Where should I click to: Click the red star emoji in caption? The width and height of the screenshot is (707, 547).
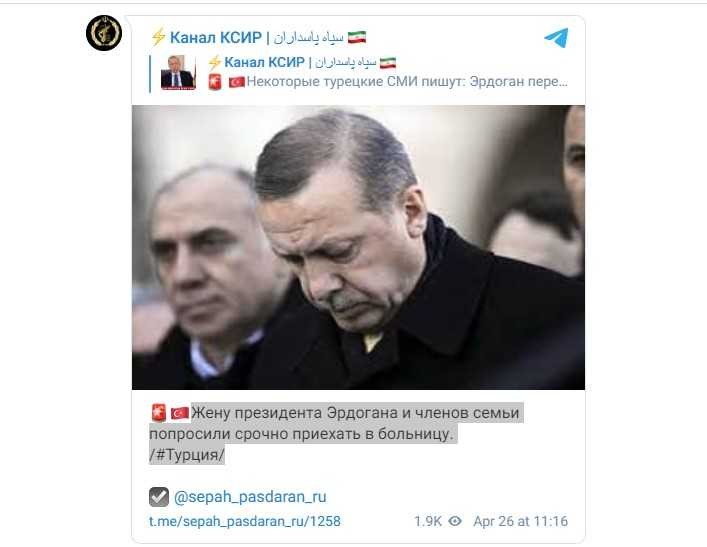coord(159,413)
